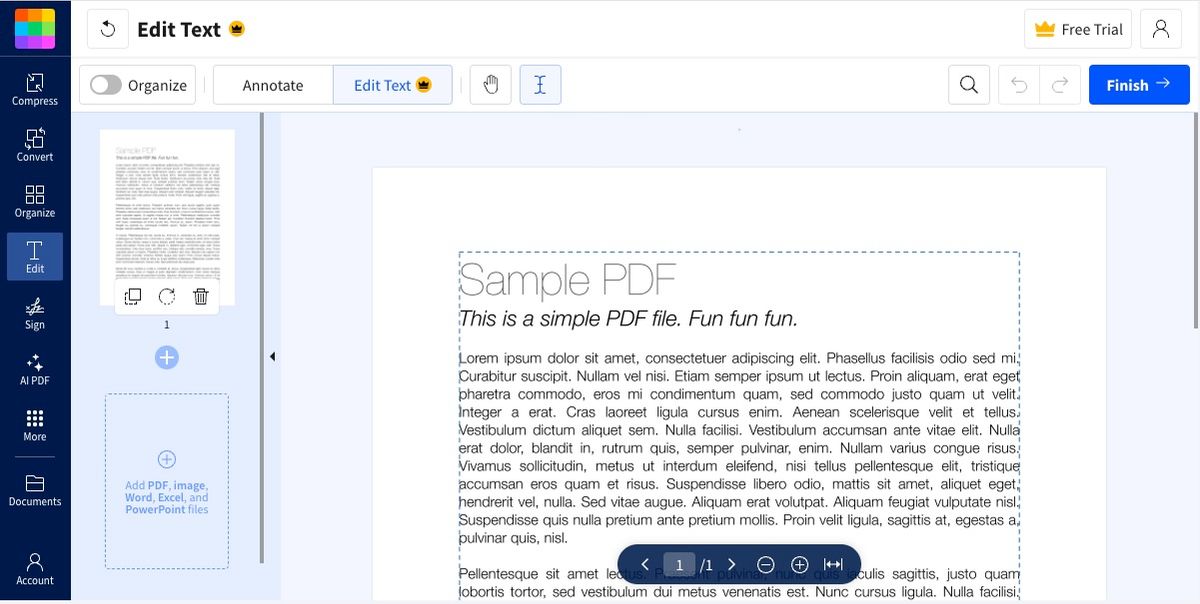The image size is (1200, 604).
Task: Click the Finish button
Action: tap(1139, 85)
